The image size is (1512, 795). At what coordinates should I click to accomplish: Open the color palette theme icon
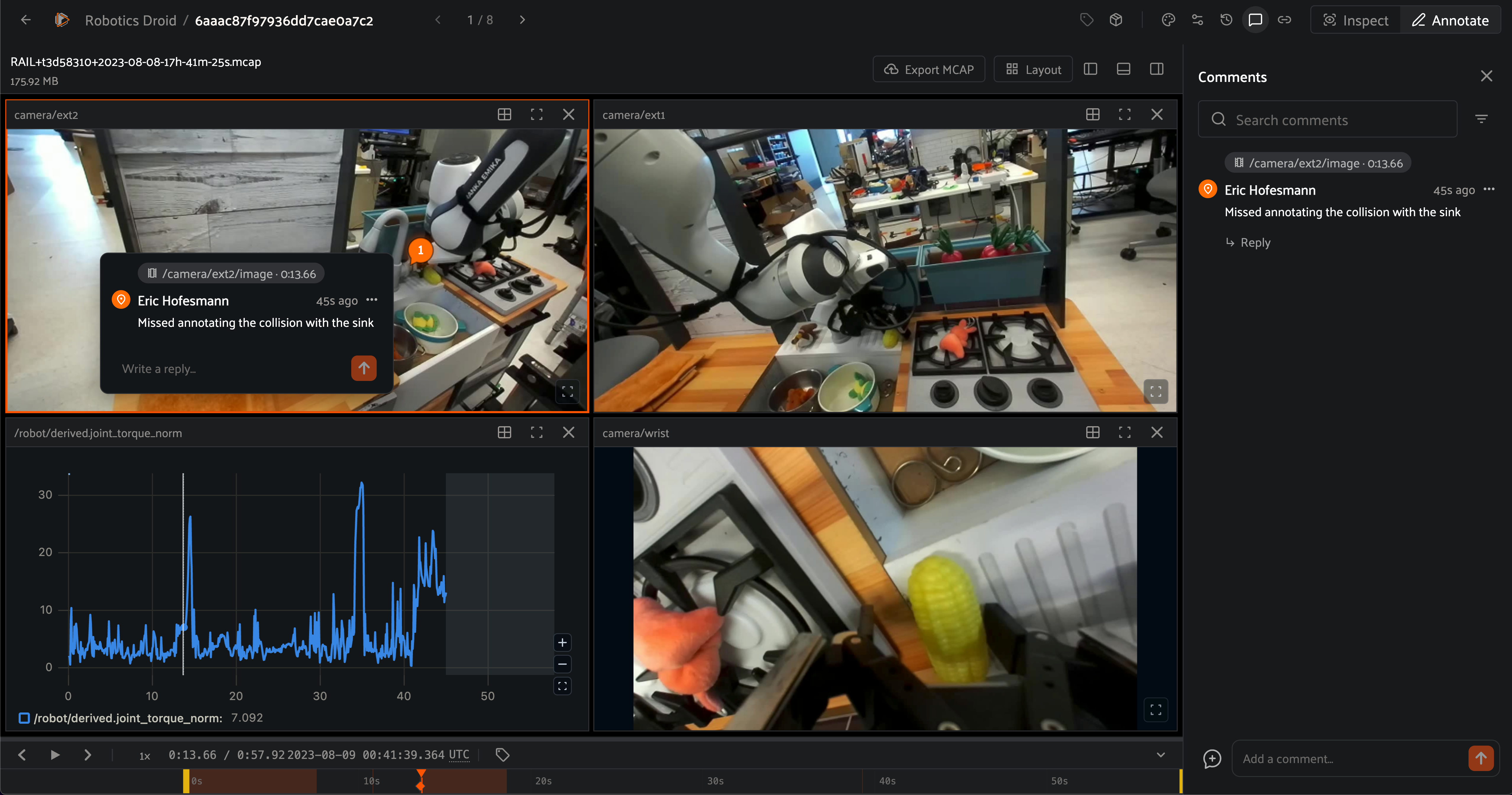point(1168,20)
